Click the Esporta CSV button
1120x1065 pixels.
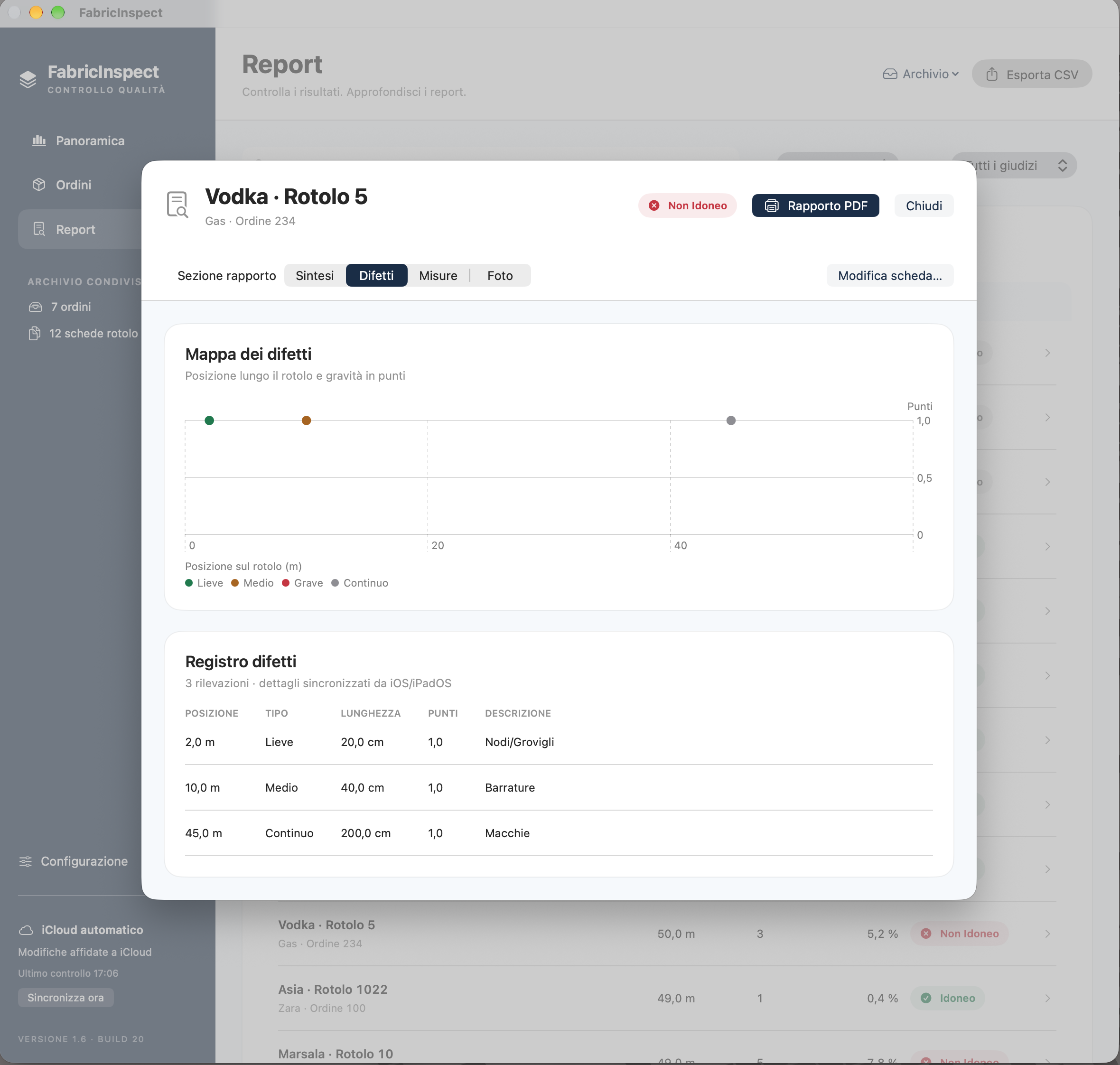pos(1031,74)
